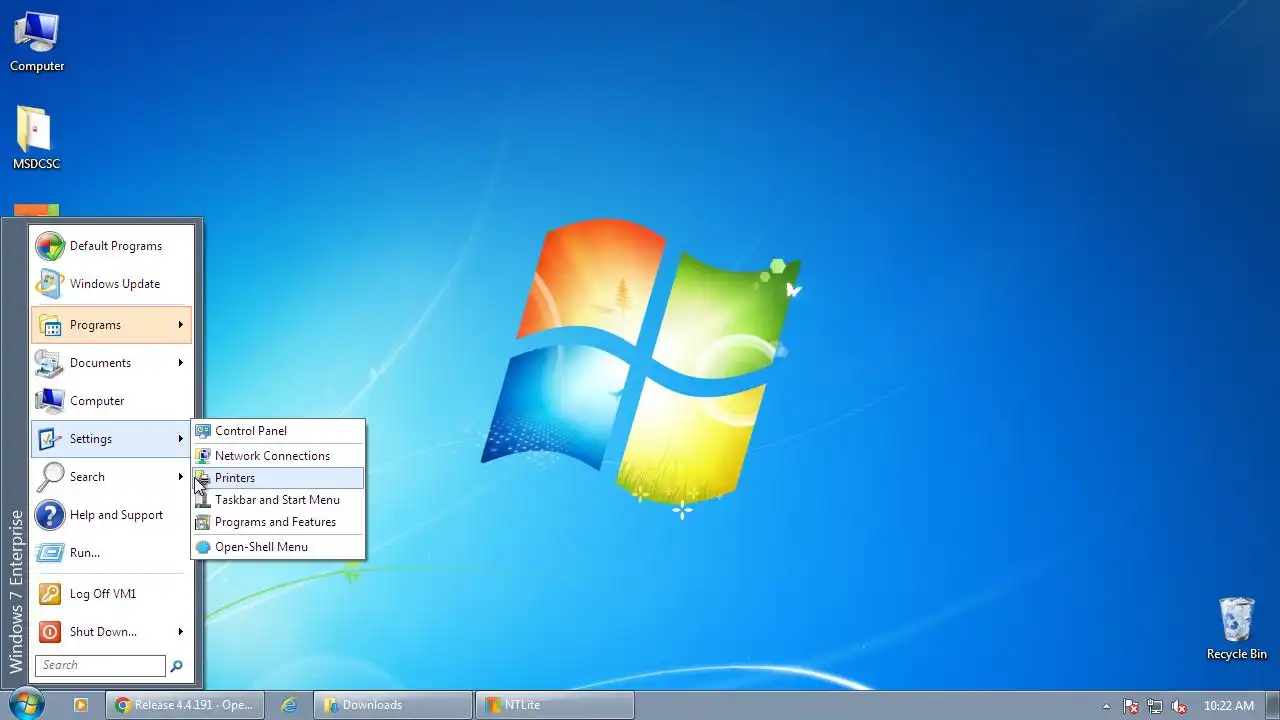Open the network tray icon
1280x720 pixels.
1155,706
